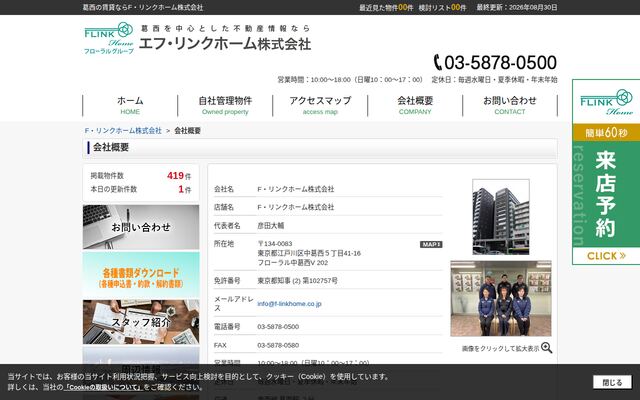This screenshot has height=400, width=640.
Task: Open 検討リスト counter in top bar
Action: click(442, 7)
